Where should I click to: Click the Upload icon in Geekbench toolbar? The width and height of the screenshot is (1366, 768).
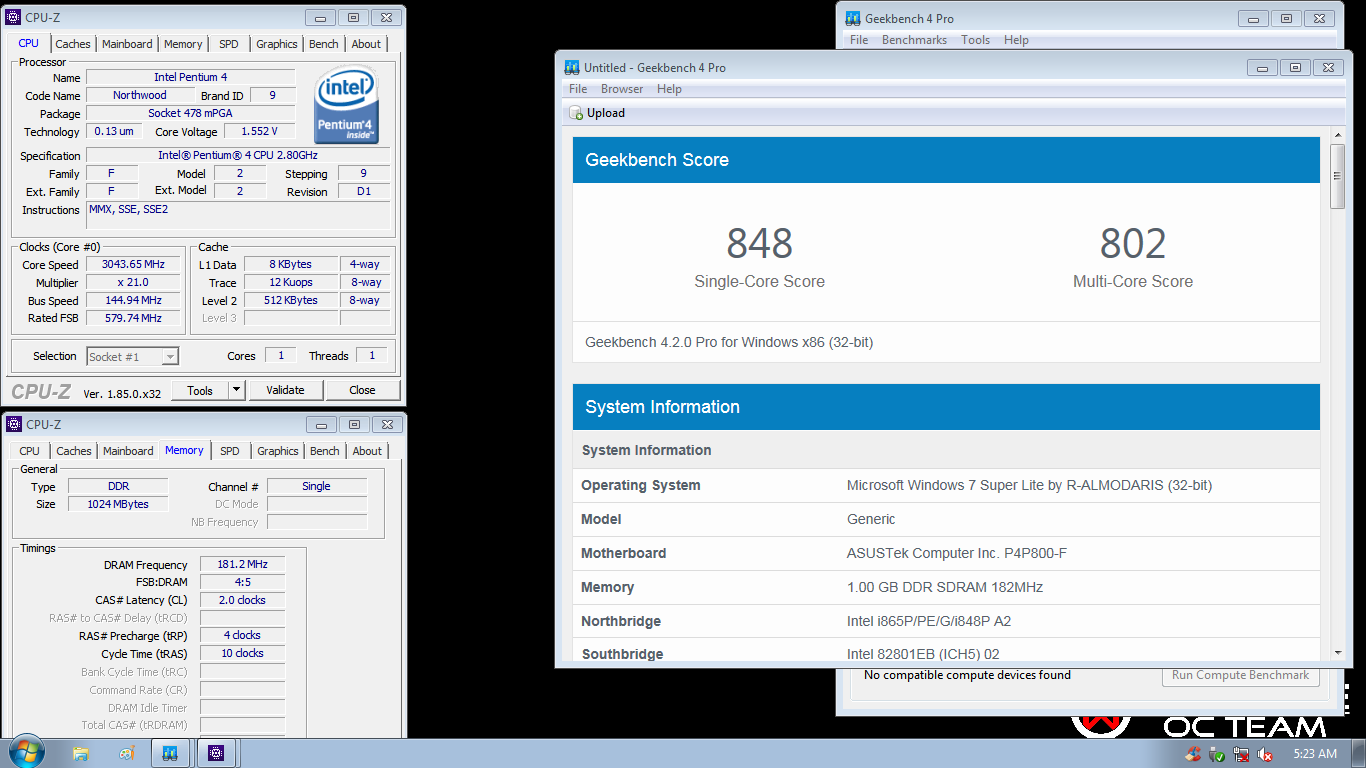576,113
